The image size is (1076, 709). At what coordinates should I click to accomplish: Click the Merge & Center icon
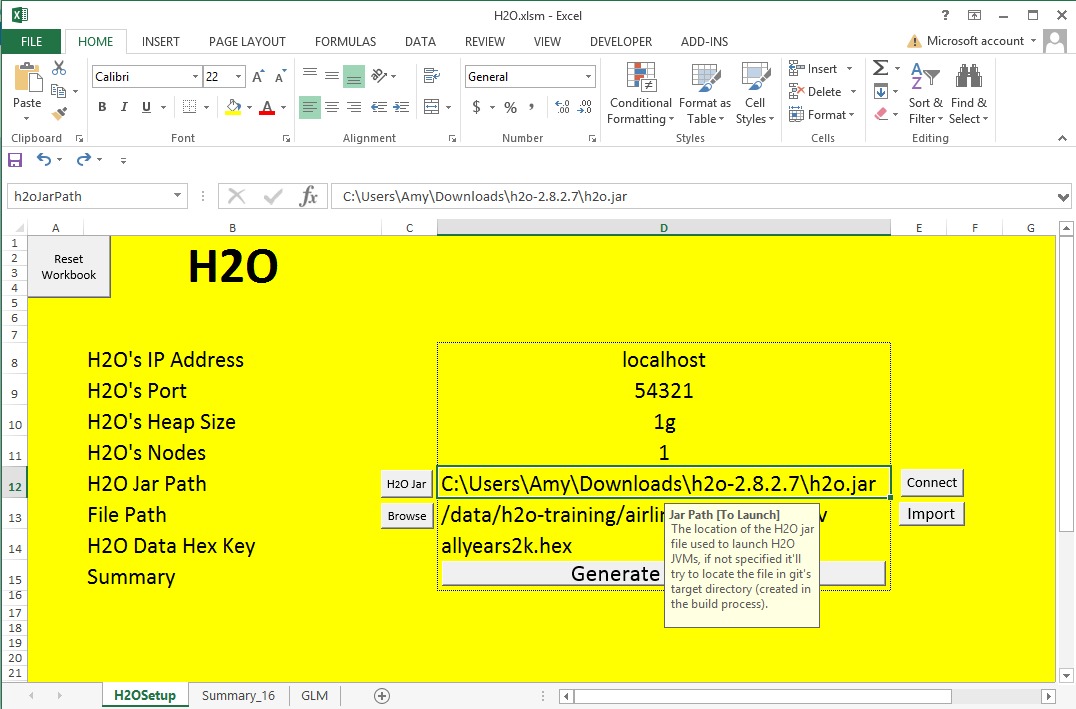click(x=432, y=107)
